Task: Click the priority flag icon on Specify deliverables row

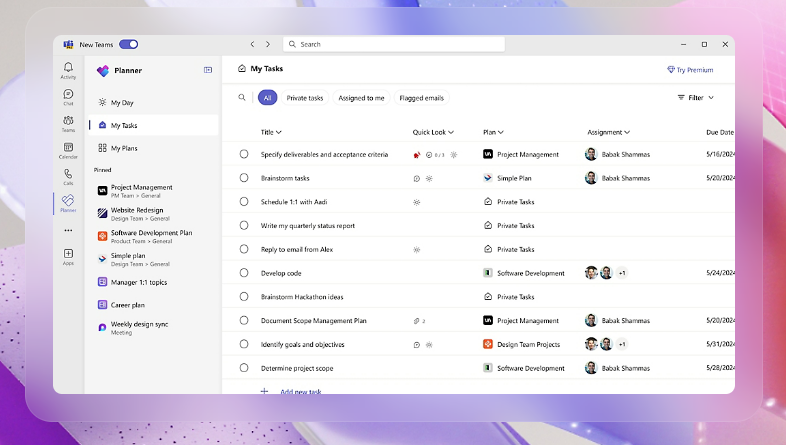Action: (x=416, y=155)
